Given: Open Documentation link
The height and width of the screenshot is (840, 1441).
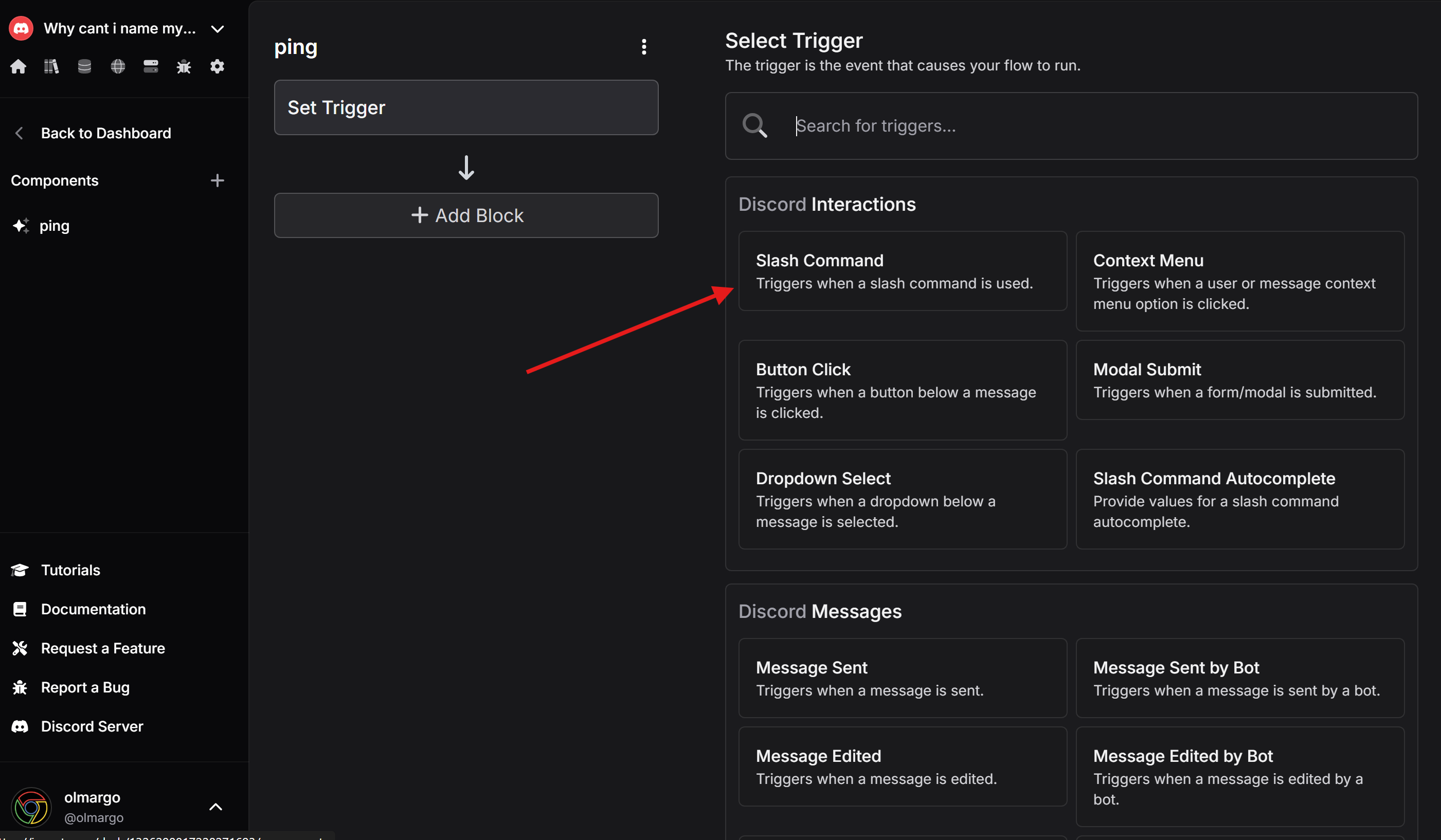Looking at the screenshot, I should (x=93, y=609).
